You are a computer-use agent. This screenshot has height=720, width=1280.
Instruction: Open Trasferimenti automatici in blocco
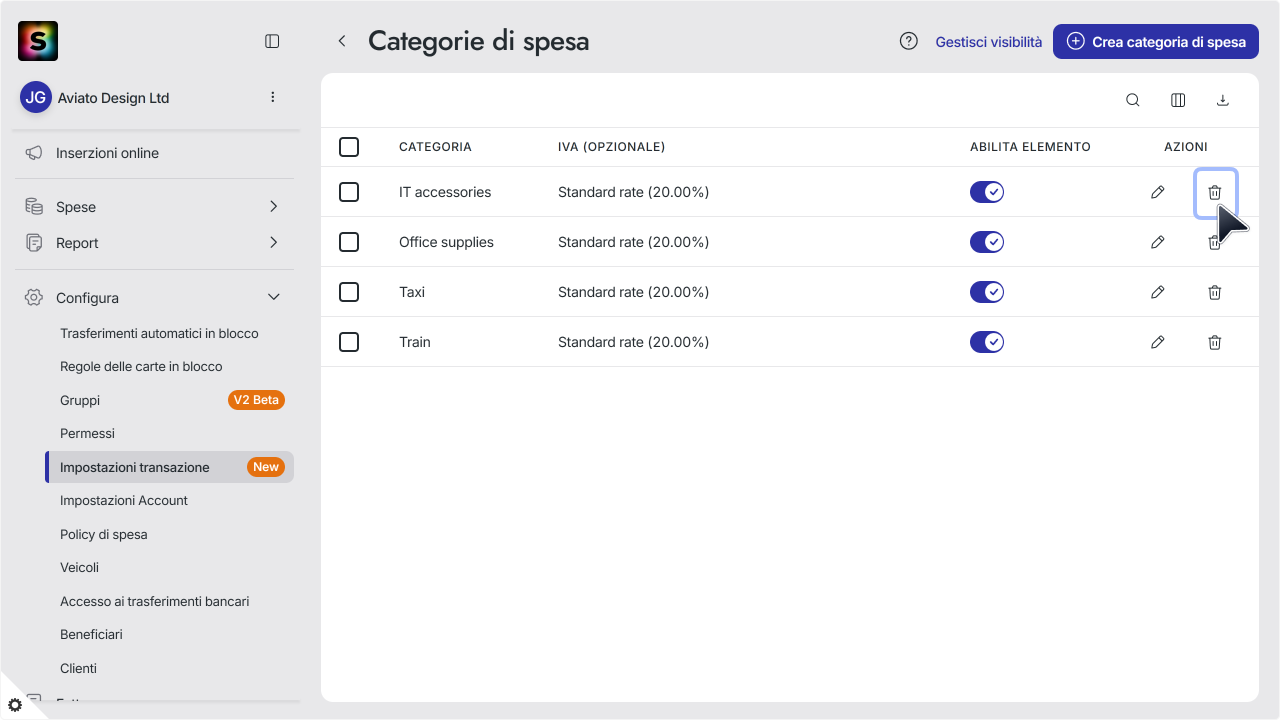159,333
